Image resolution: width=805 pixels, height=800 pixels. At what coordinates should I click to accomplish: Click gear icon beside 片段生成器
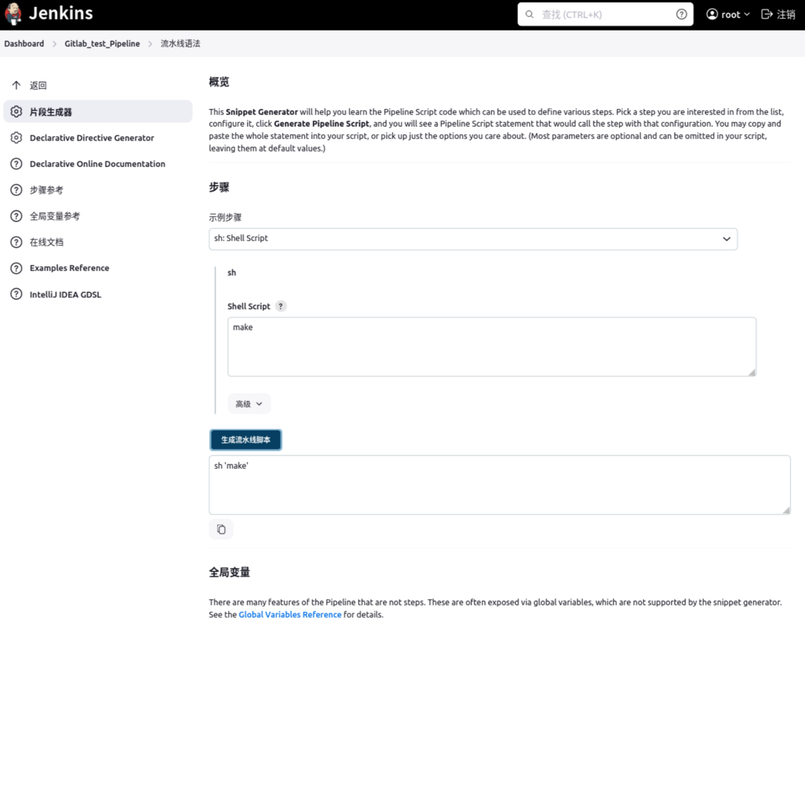(16, 111)
